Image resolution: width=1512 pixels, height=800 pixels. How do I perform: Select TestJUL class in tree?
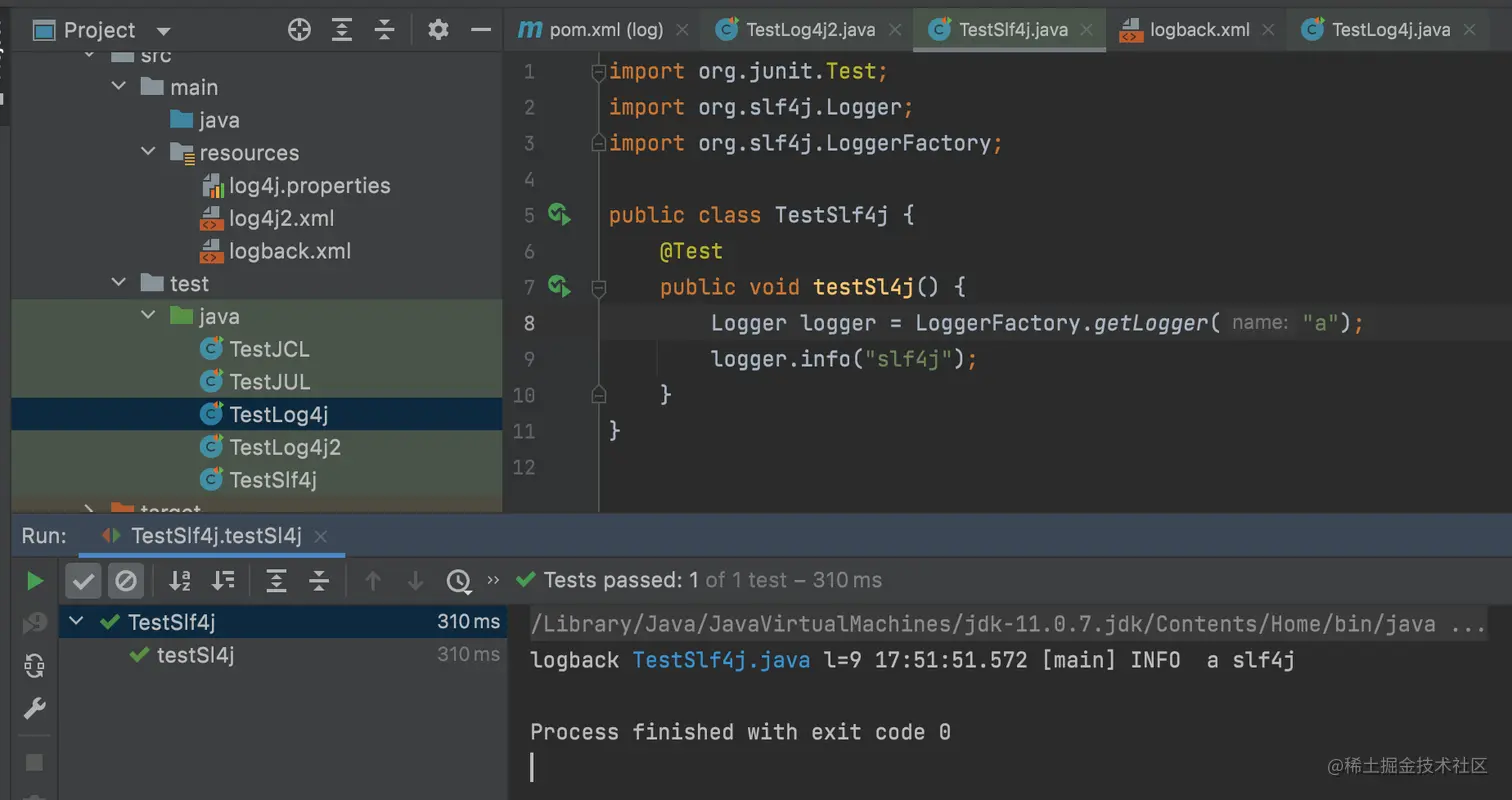click(255, 381)
